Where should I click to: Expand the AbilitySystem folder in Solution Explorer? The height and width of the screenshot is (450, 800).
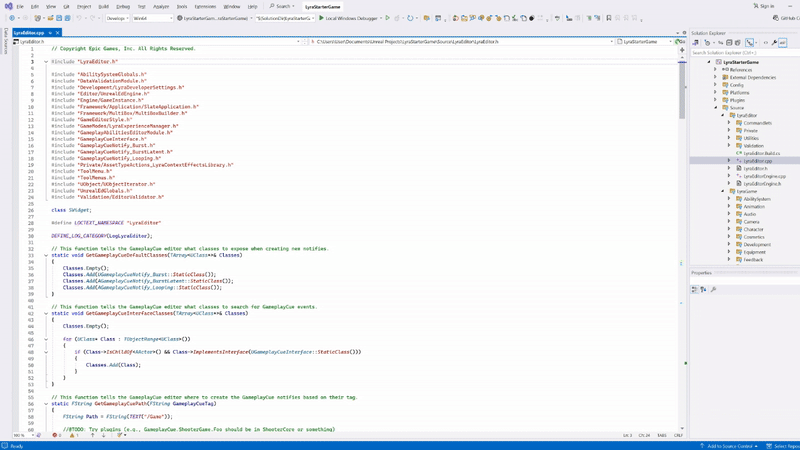click(729, 199)
